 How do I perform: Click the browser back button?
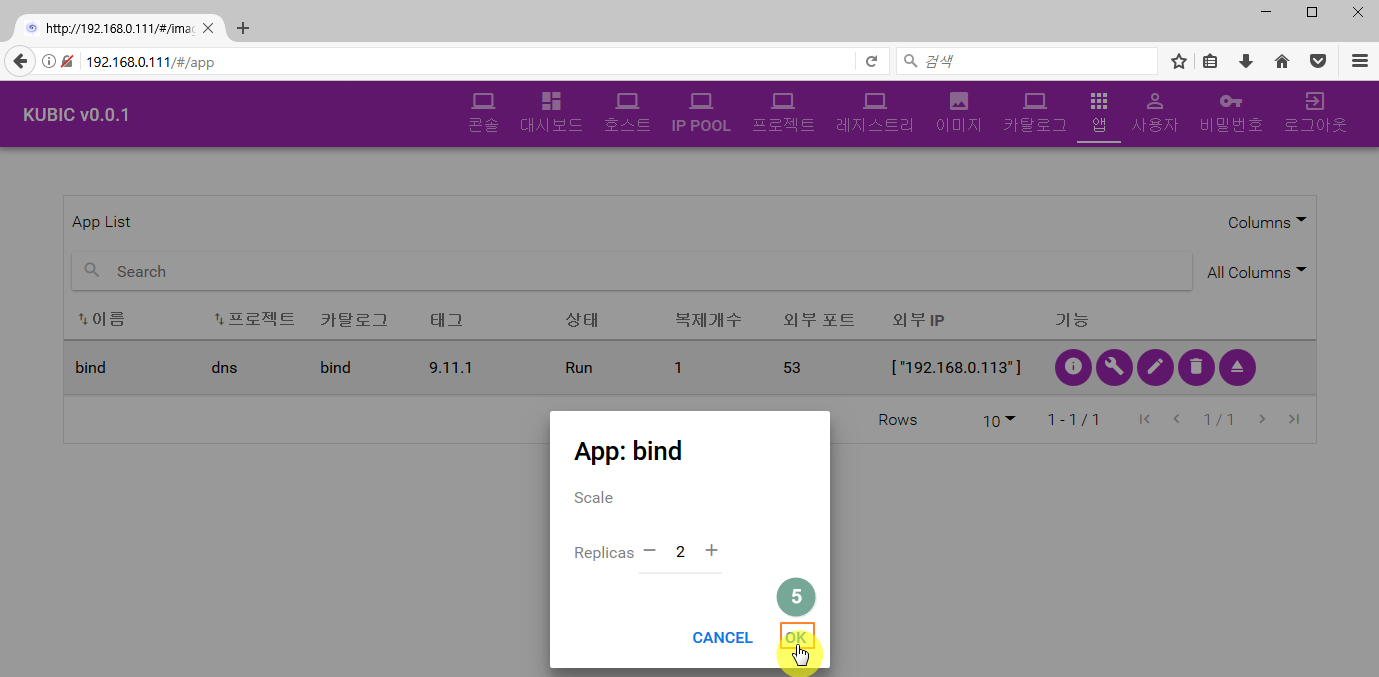(20, 61)
